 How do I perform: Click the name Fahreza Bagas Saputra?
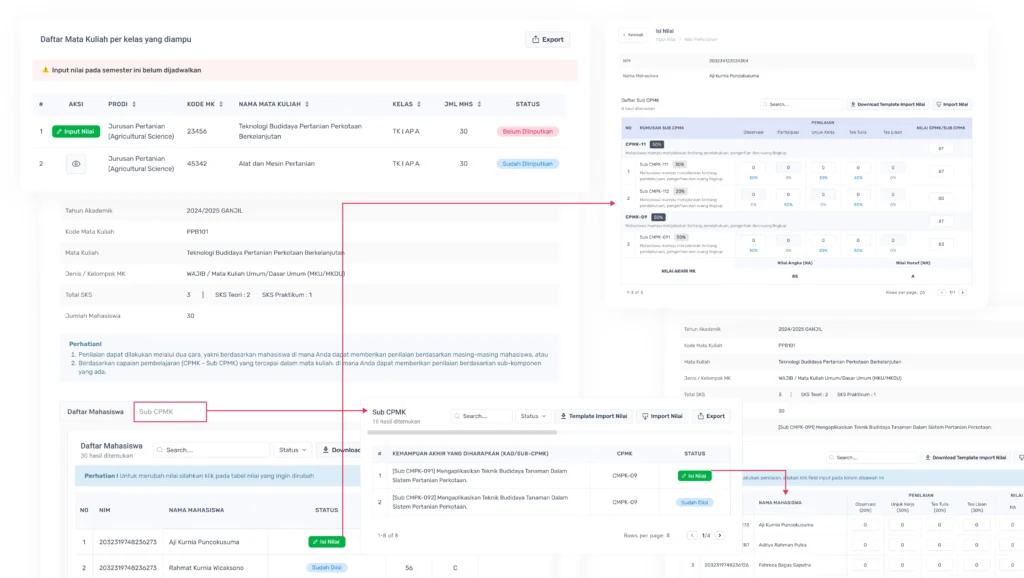pos(785,565)
